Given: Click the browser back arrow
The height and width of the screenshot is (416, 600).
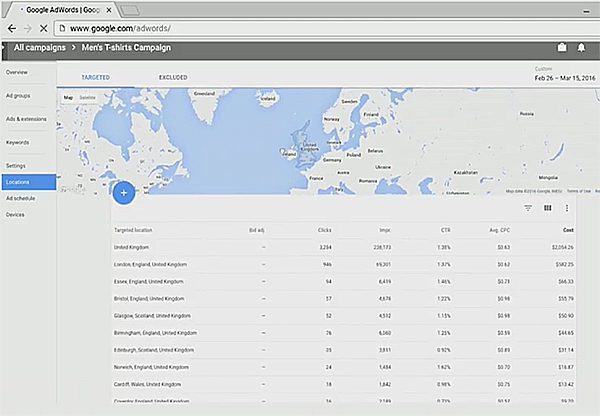Looking at the screenshot, I should tap(12, 28).
